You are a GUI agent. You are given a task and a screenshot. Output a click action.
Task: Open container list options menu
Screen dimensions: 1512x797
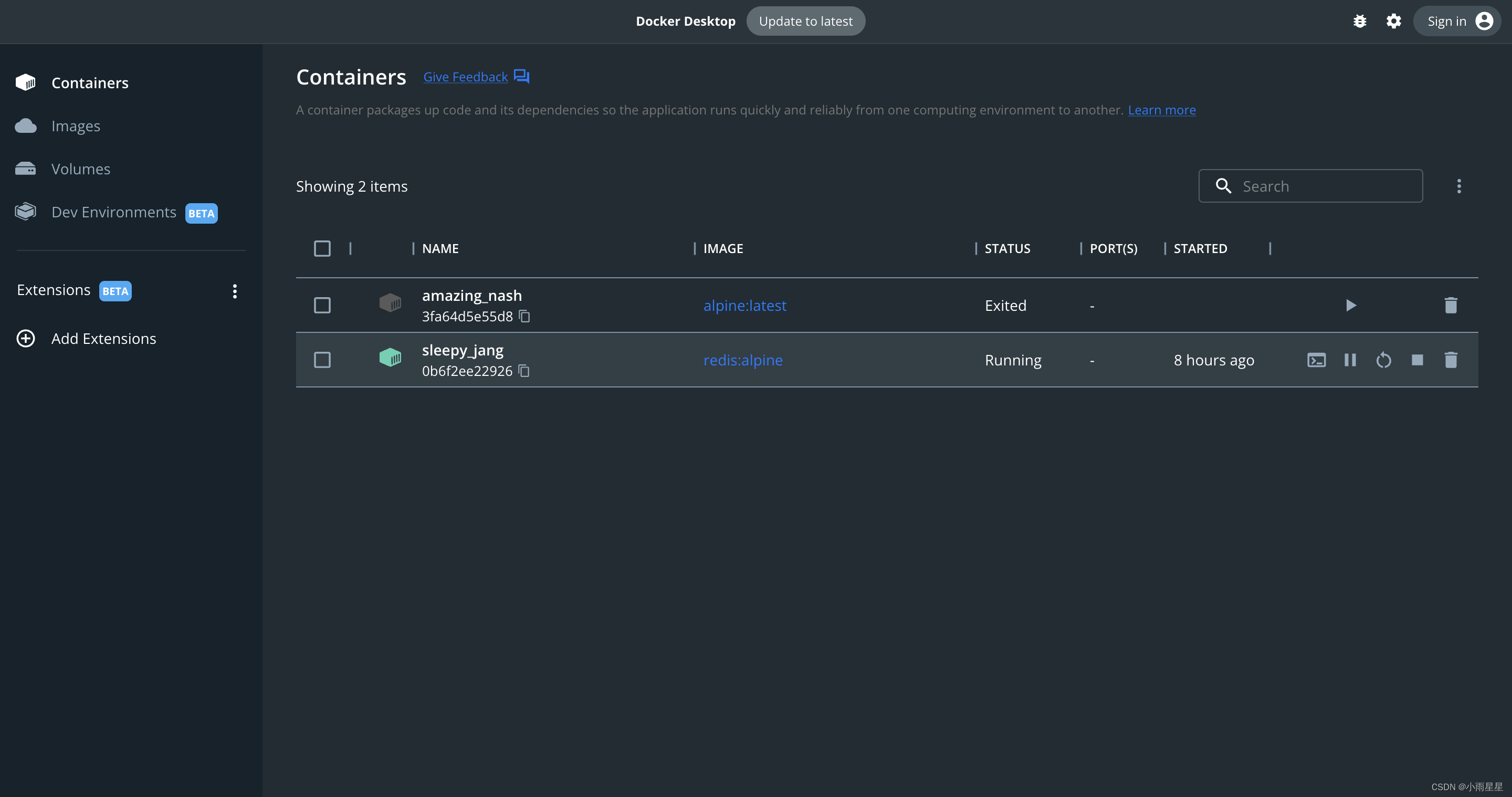click(x=1458, y=186)
